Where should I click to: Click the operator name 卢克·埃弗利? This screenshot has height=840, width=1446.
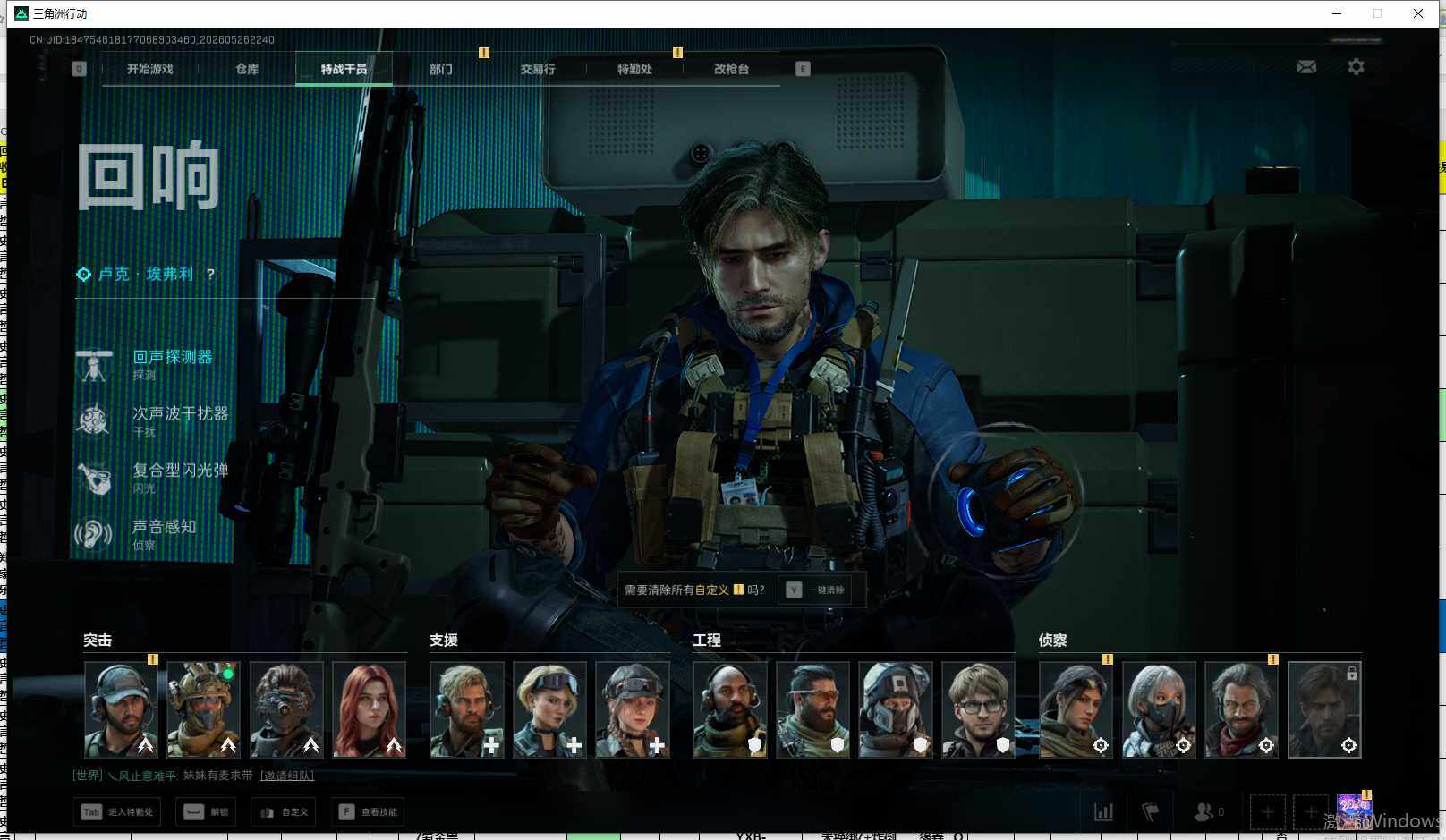tap(146, 275)
